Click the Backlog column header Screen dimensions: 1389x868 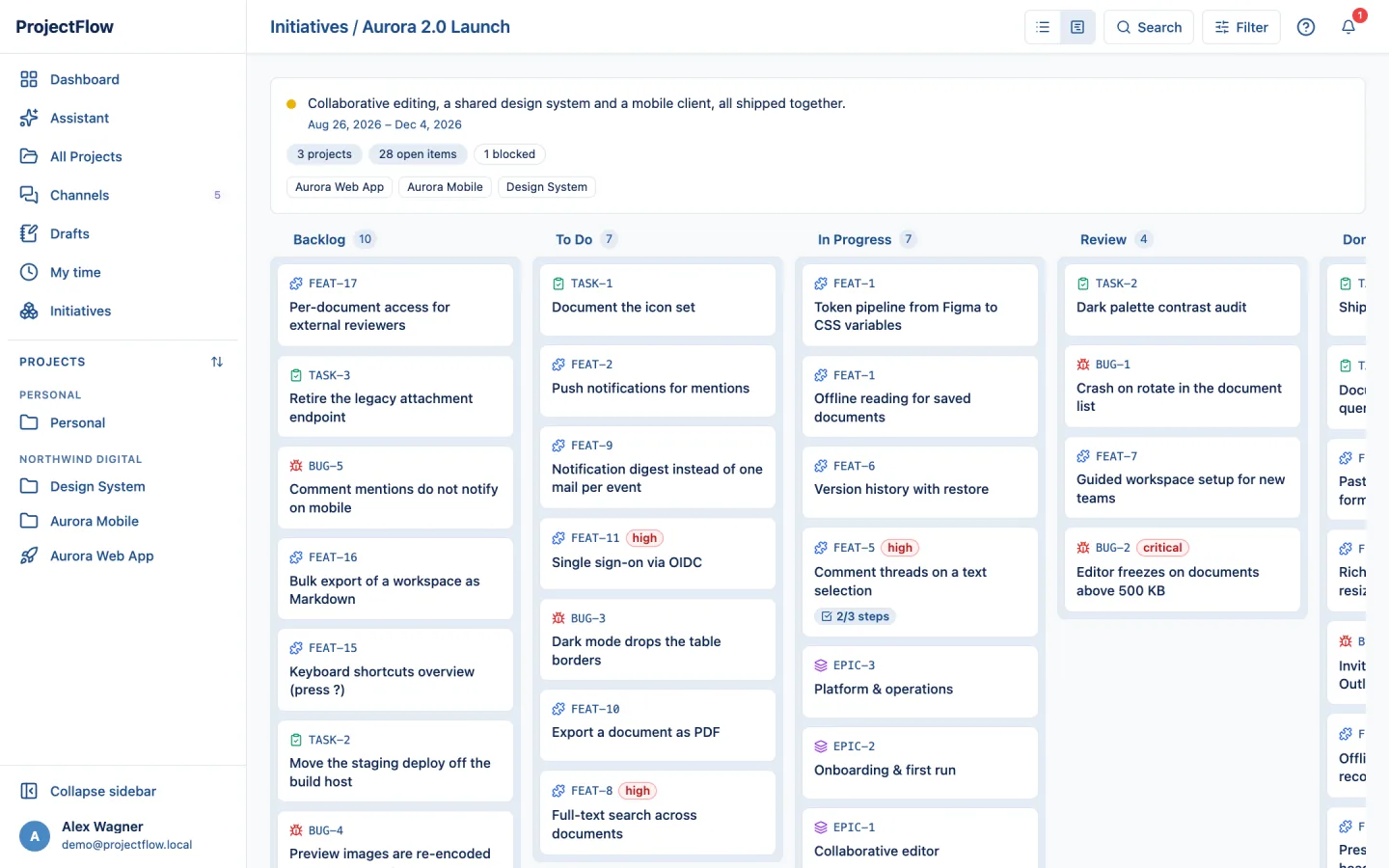[319, 239]
